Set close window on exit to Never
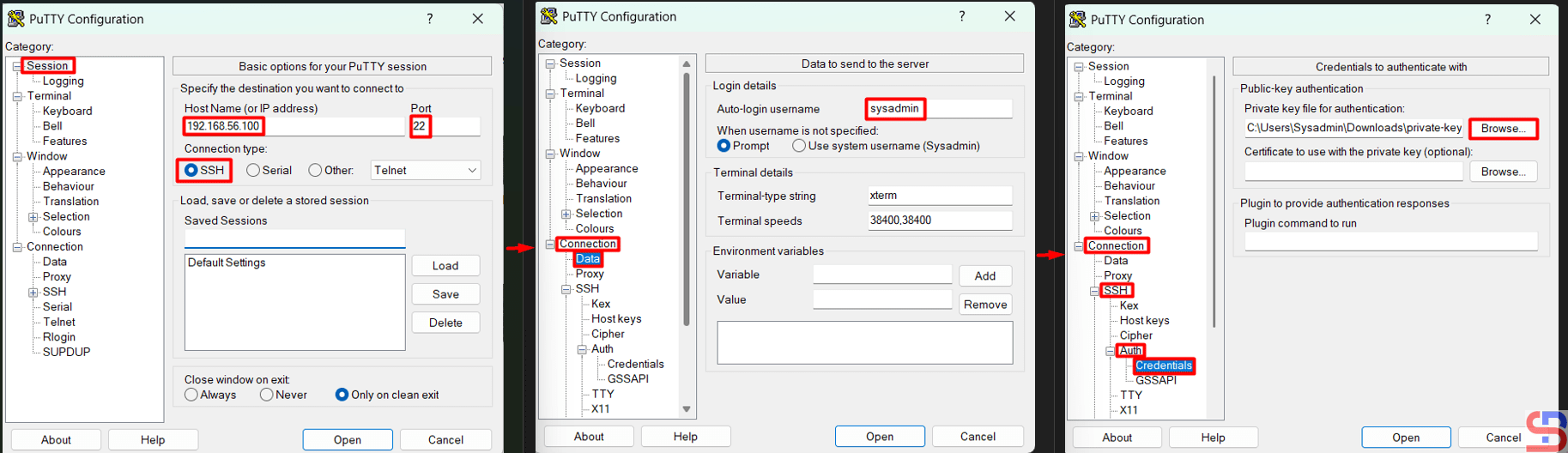The width and height of the screenshot is (1568, 453). click(267, 395)
